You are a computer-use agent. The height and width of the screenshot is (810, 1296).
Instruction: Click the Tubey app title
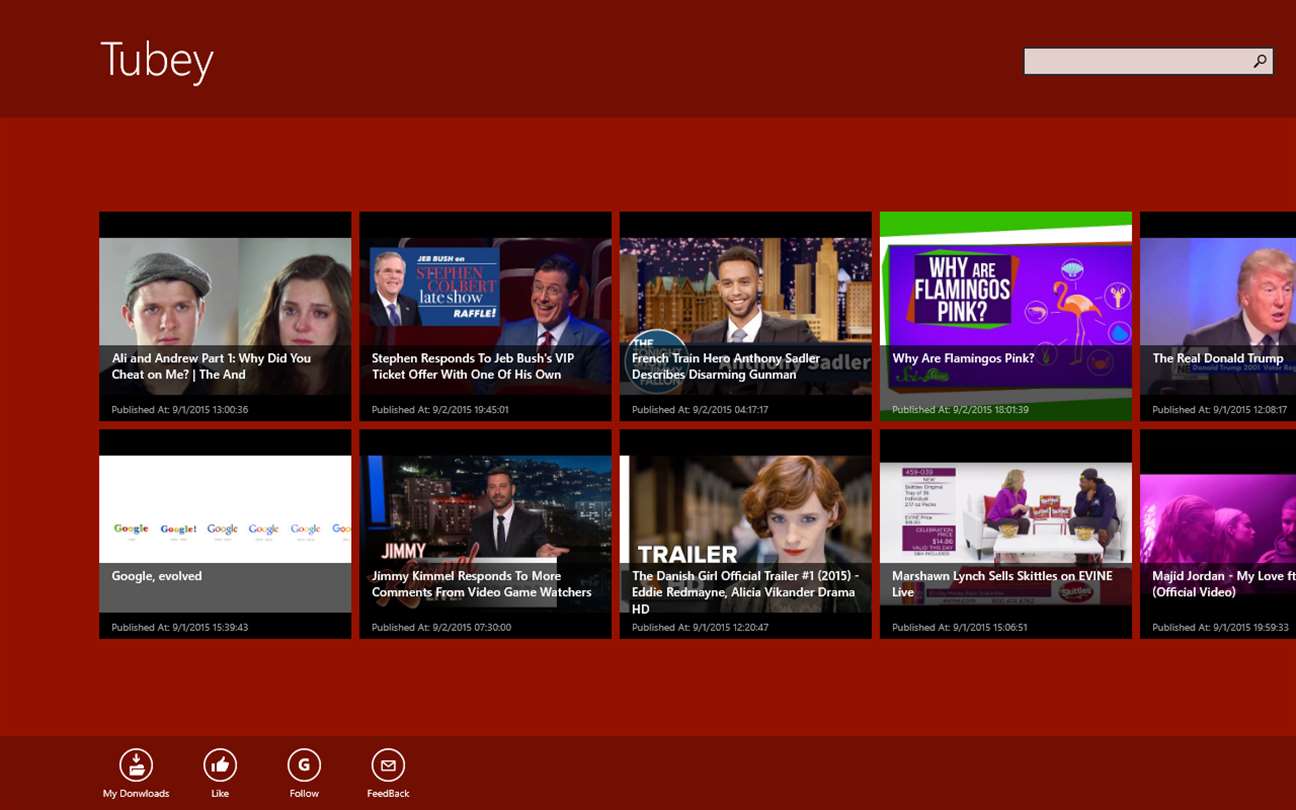tap(157, 60)
